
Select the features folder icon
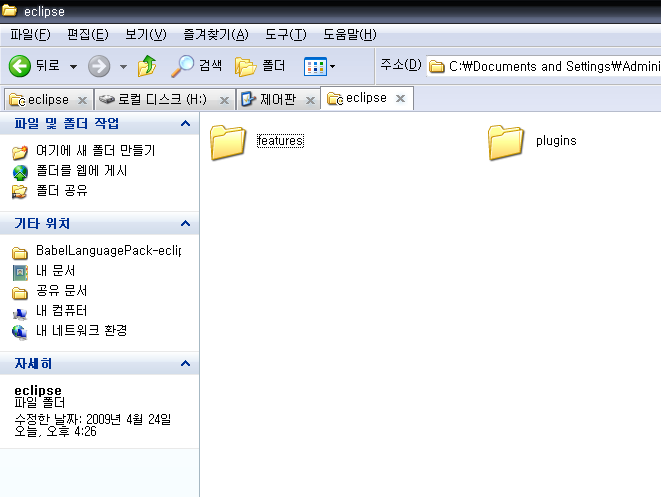pyautogui.click(x=228, y=142)
